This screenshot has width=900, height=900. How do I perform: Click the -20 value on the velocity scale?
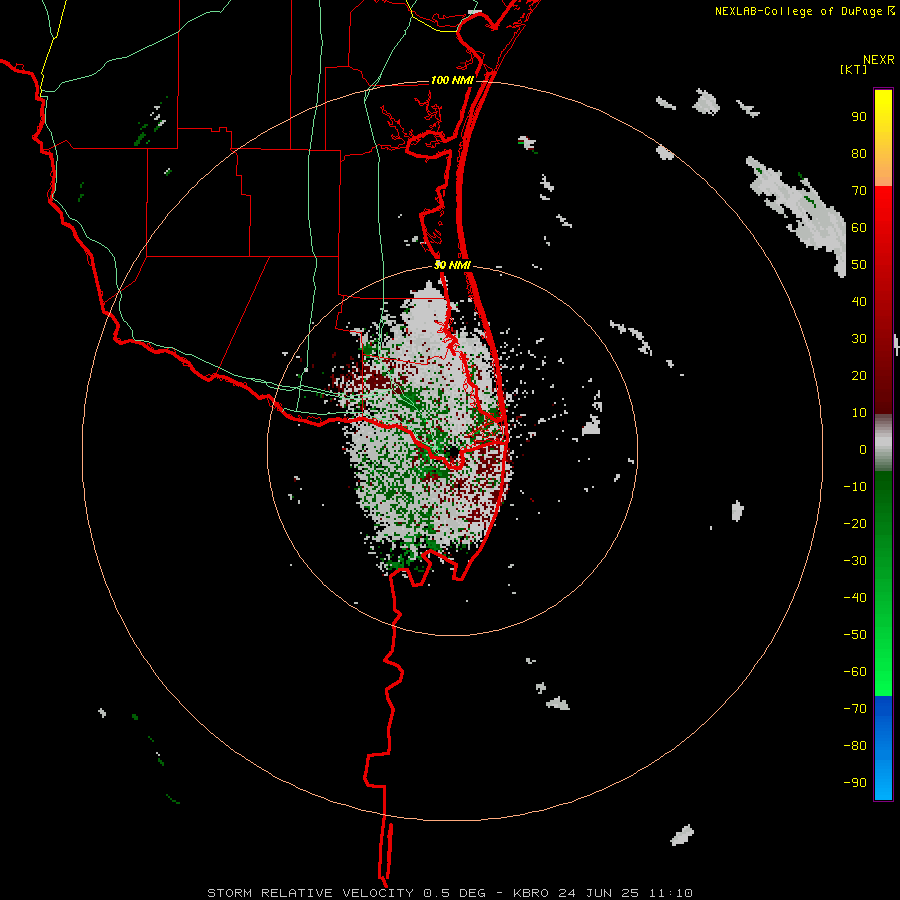click(855, 524)
